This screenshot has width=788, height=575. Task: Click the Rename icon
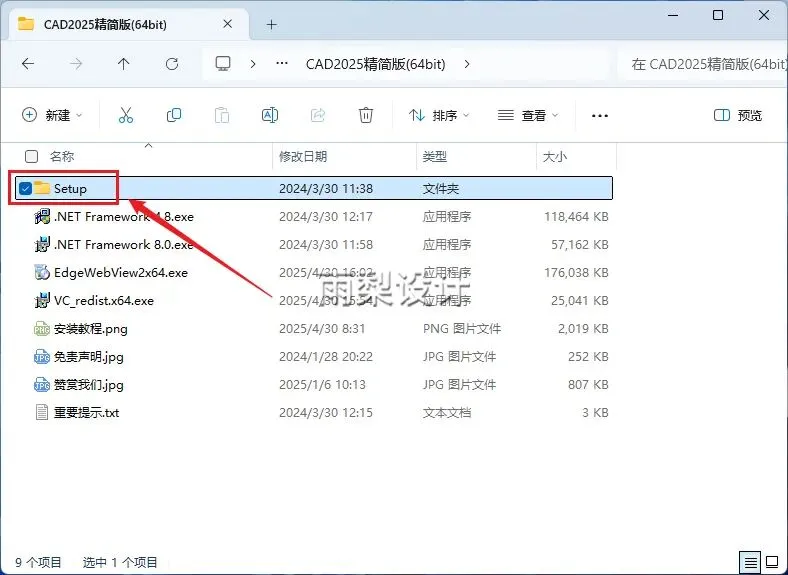tap(270, 115)
